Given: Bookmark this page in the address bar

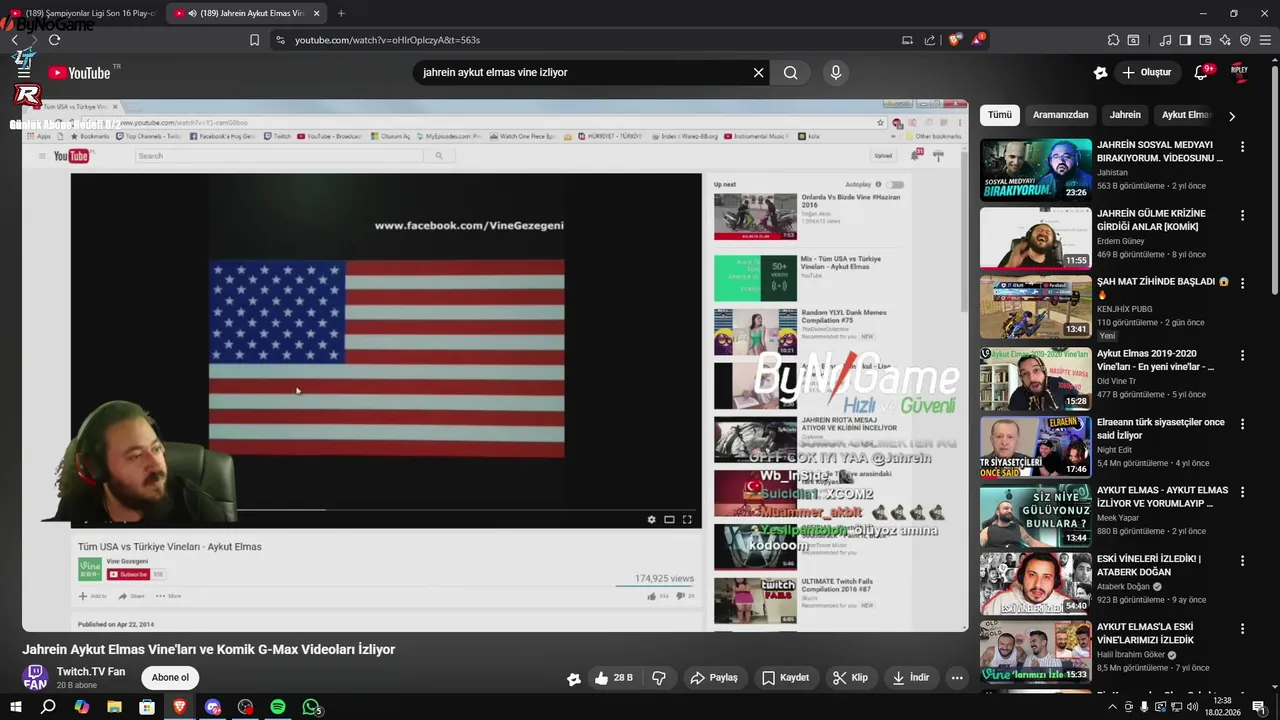Looking at the screenshot, I should 254,40.
